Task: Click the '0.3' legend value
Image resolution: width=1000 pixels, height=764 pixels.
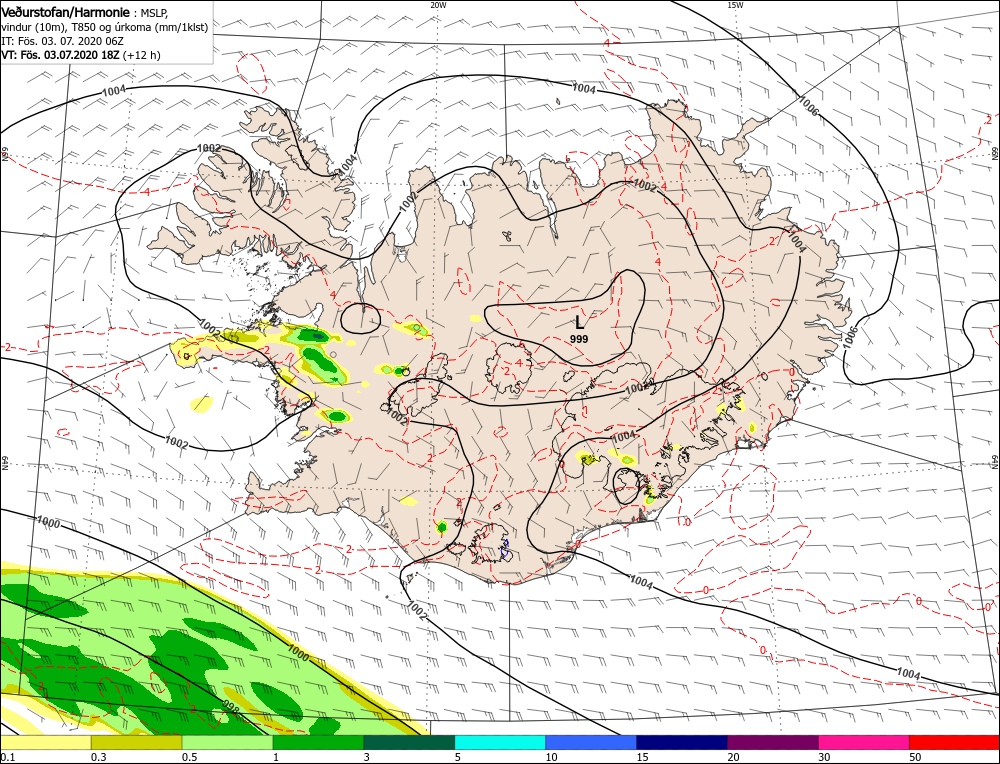Action: click(x=98, y=757)
